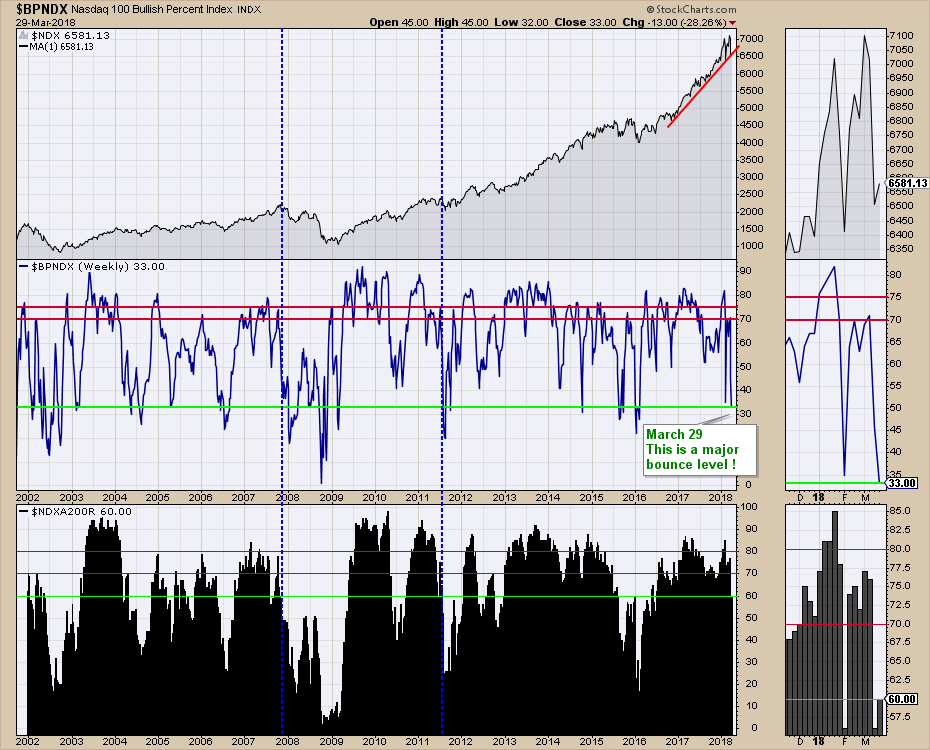Viewport: 930px width, 750px height.
Task: Click the 2018 label on the bottom panel axis
Action: point(720,741)
